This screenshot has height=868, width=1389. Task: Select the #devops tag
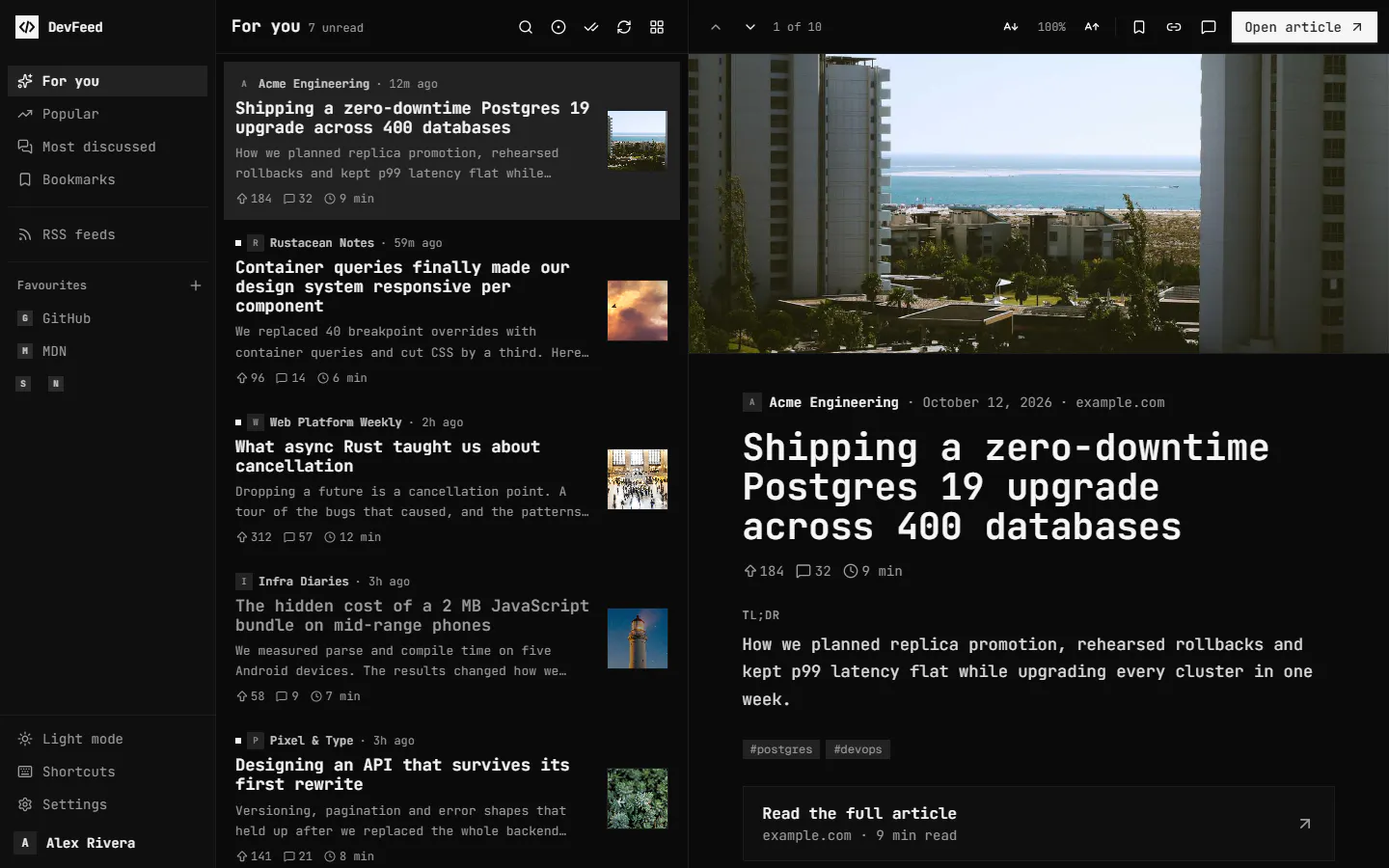tap(858, 749)
